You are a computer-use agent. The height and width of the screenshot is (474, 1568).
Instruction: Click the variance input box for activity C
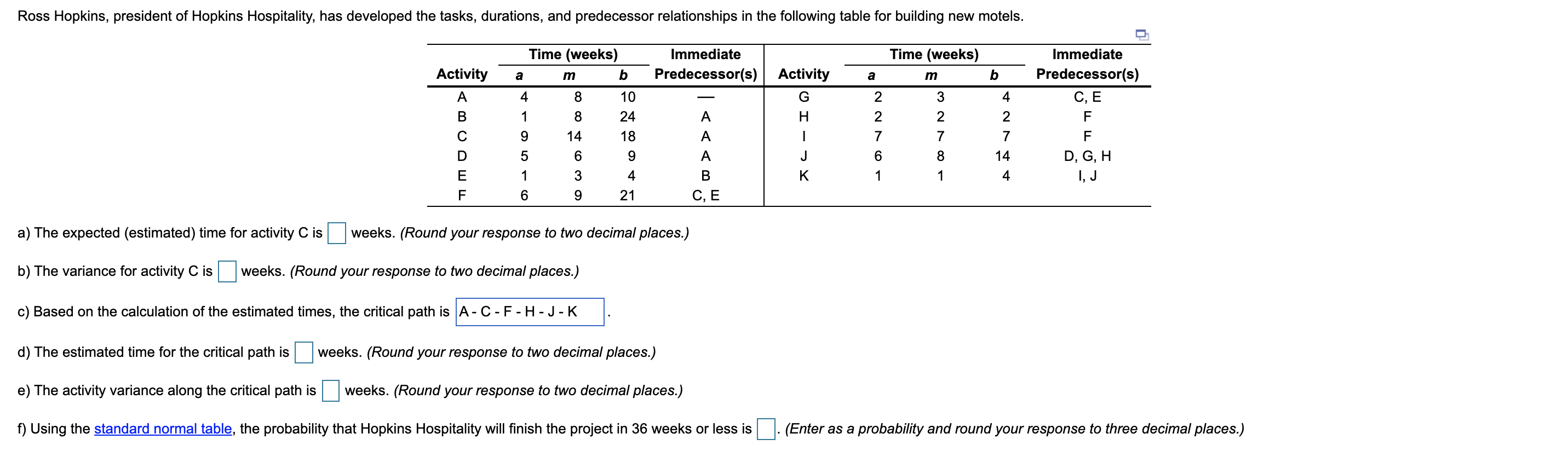(227, 271)
